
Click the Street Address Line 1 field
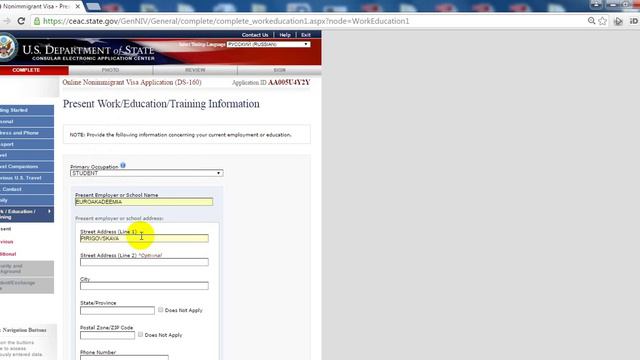point(144,238)
